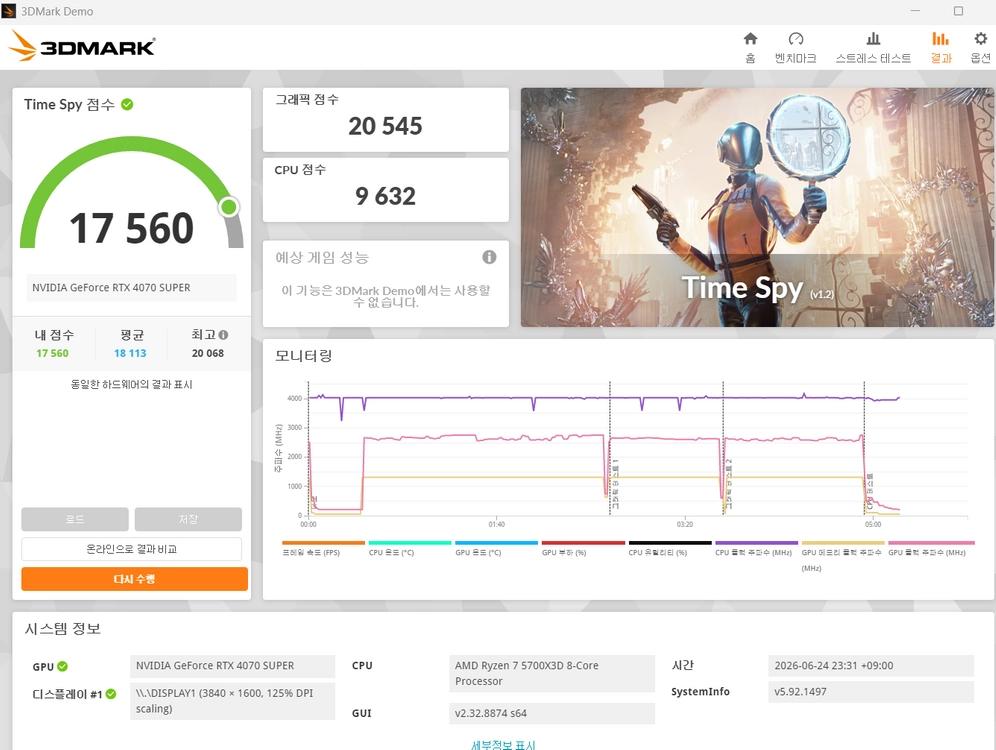Click the NVIDIA GeForce RTX 4070 SUPER label under gauge
The width and height of the screenshot is (996, 750).
pos(131,288)
